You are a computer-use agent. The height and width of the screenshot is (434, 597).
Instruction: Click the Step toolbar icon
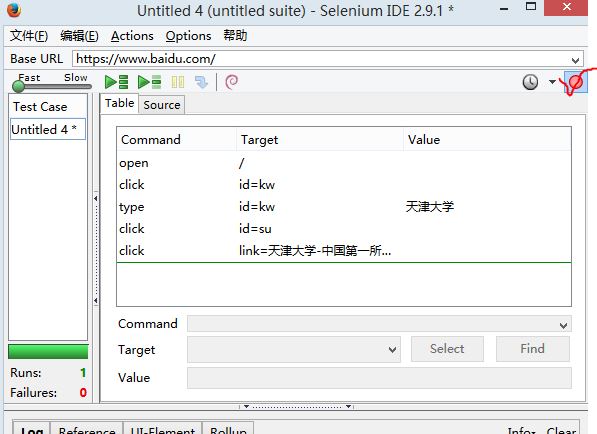click(x=201, y=82)
